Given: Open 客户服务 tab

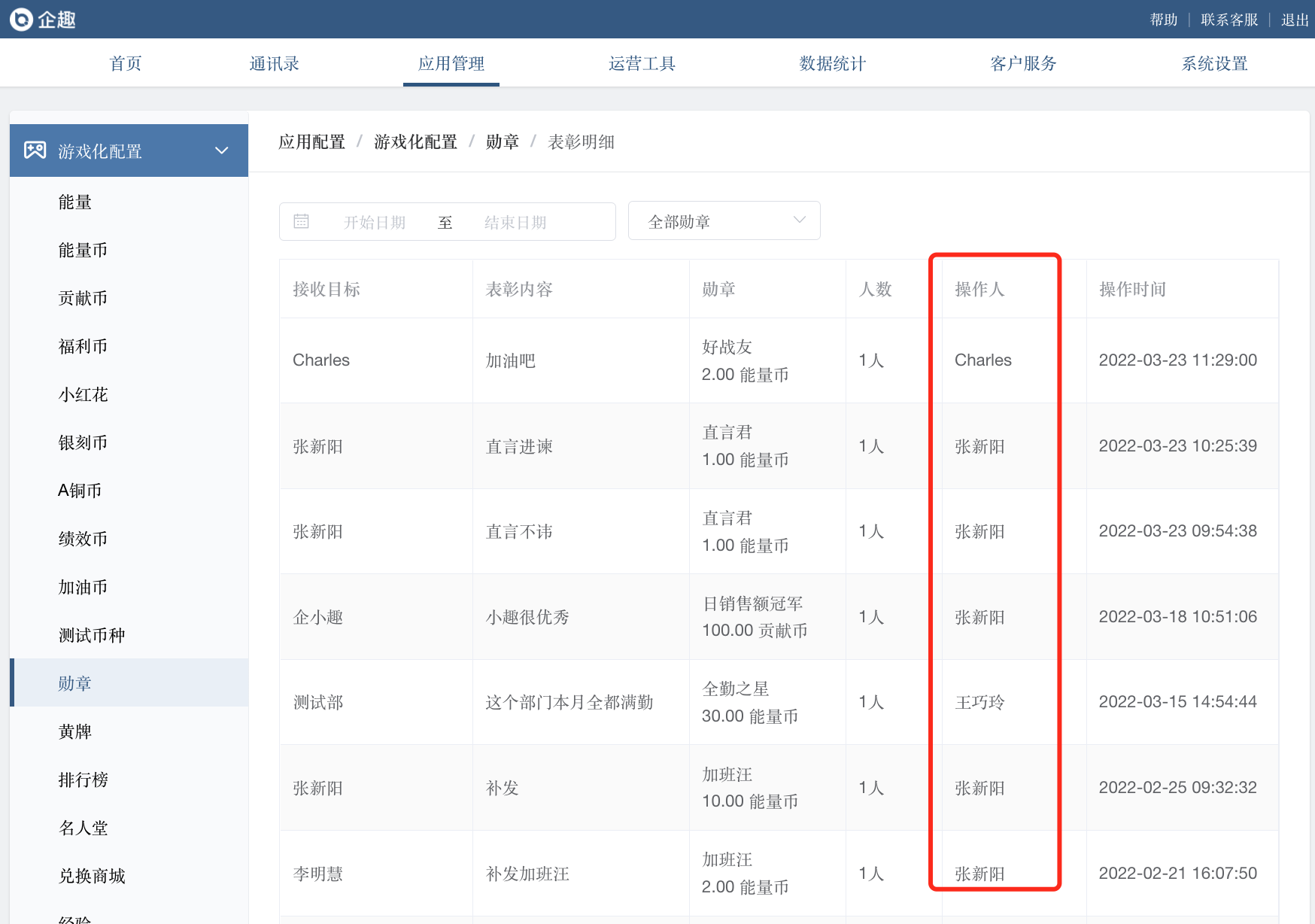Looking at the screenshot, I should coord(1024,63).
